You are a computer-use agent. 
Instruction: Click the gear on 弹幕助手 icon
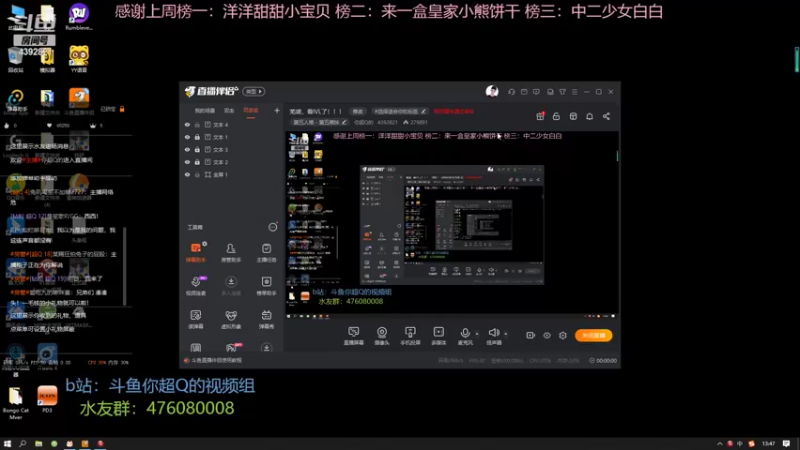click(x=204, y=244)
